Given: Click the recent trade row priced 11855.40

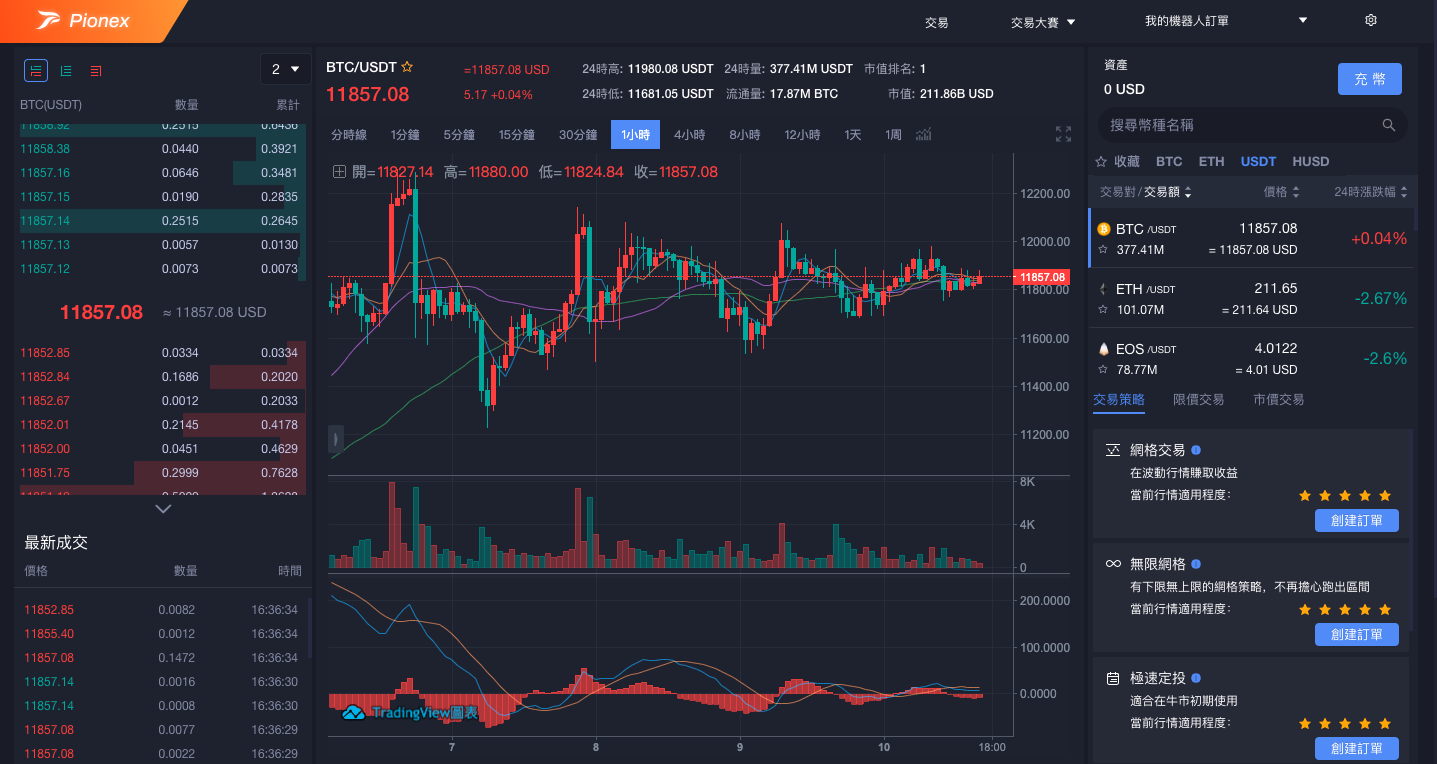Looking at the screenshot, I should 161,634.
